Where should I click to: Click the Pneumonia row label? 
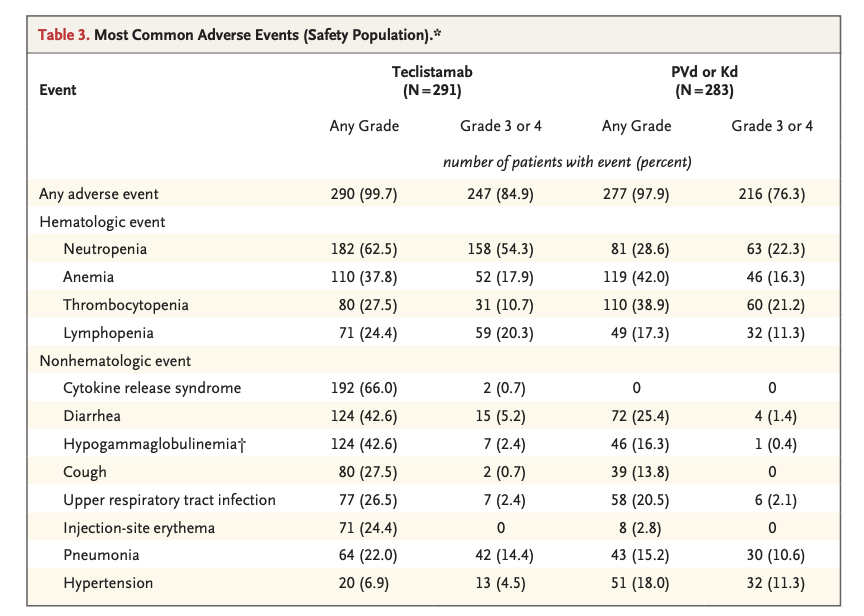point(101,555)
